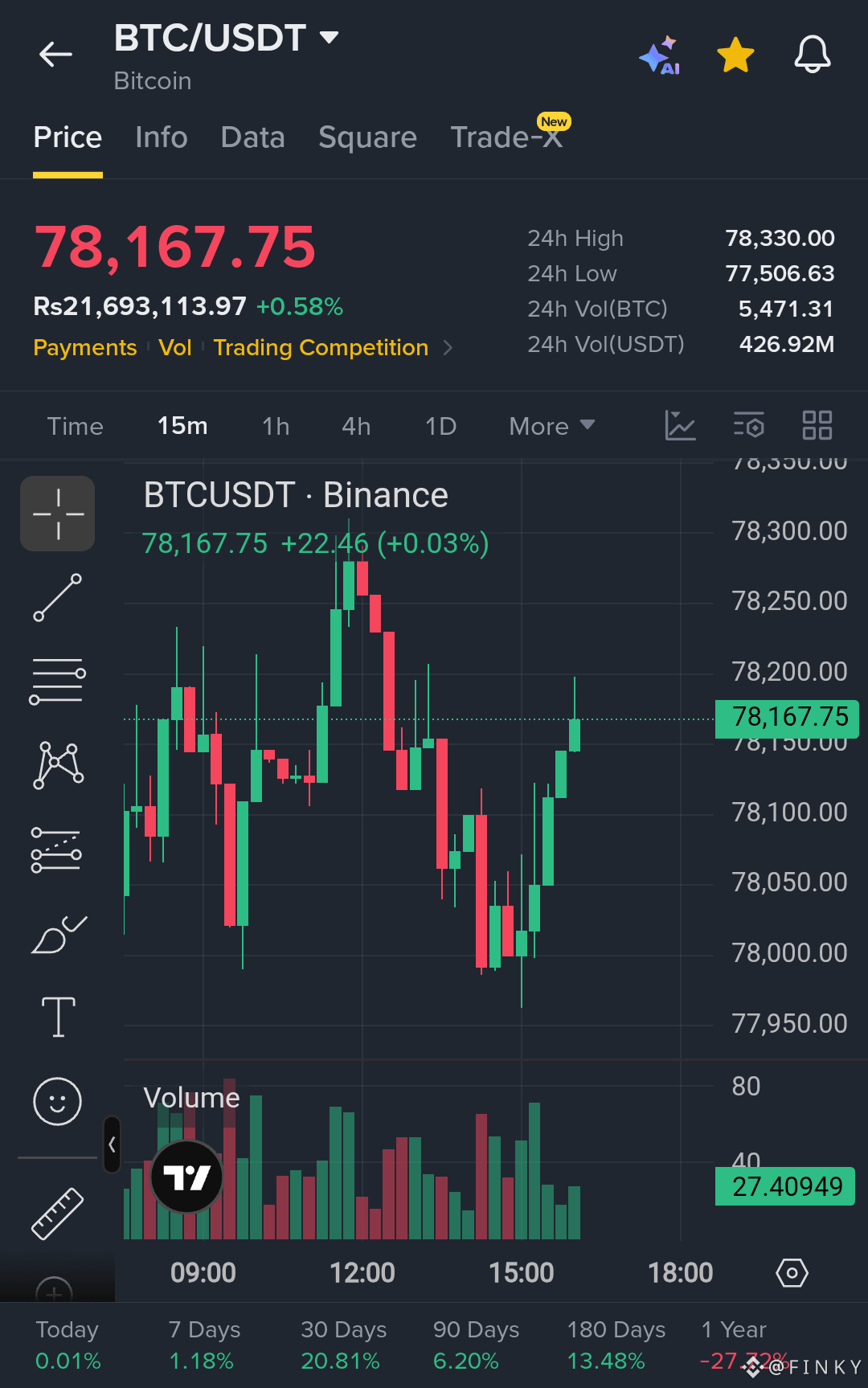This screenshot has height=1388, width=868.
Task: Open the Trading Competition link
Action: (x=321, y=347)
